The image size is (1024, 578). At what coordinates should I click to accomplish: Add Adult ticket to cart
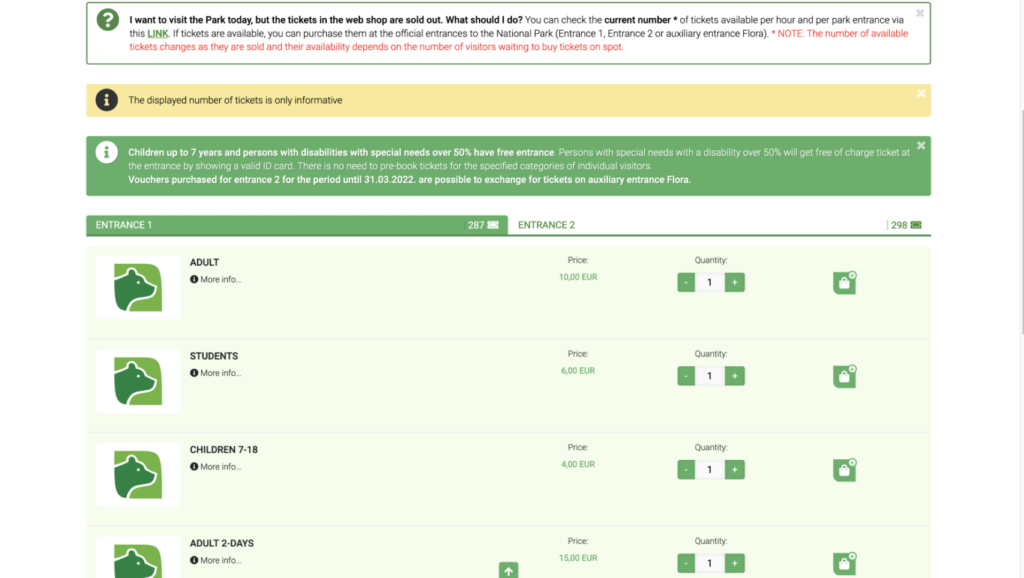844,283
